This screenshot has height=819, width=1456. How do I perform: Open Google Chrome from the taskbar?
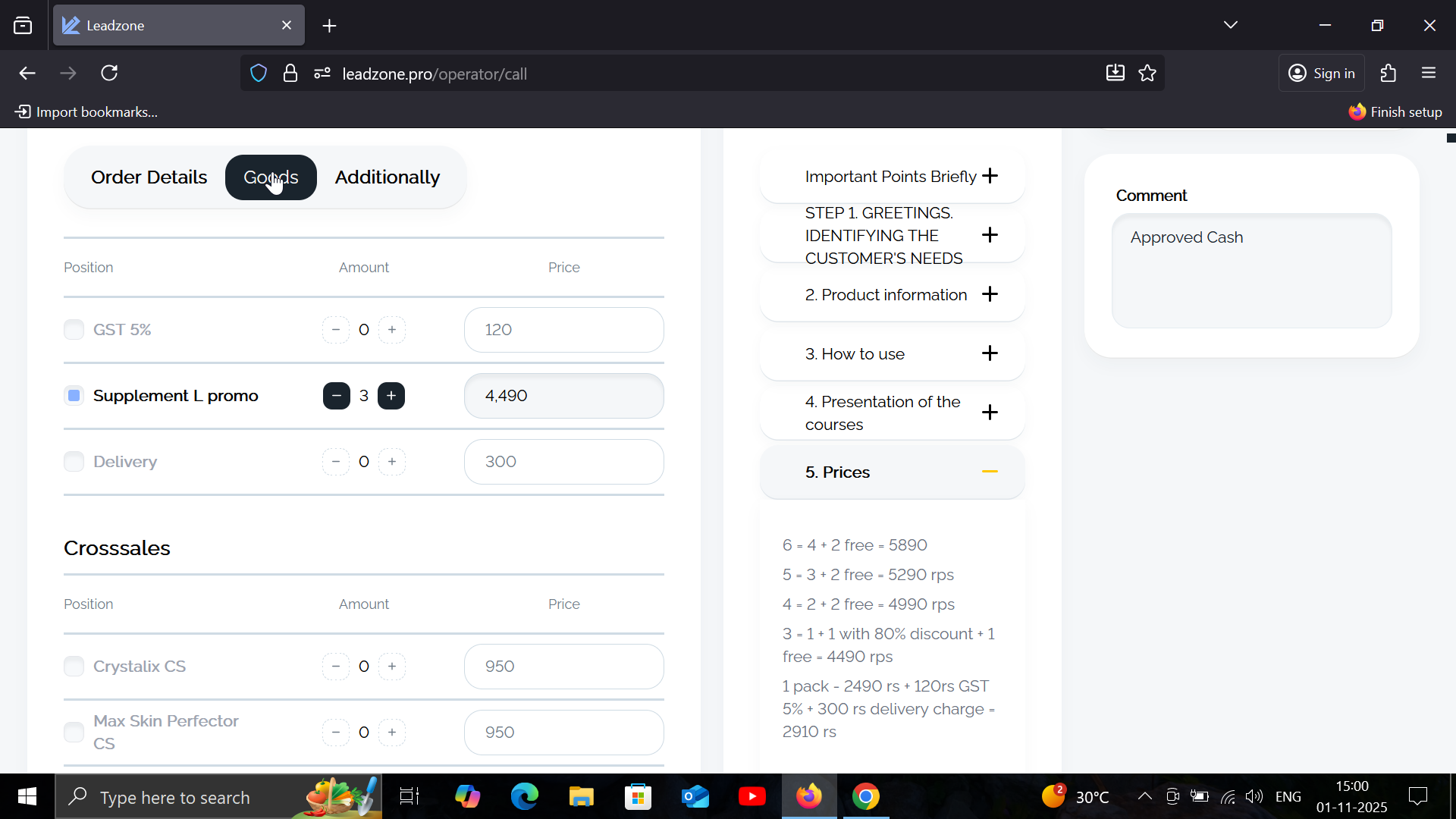click(x=865, y=796)
